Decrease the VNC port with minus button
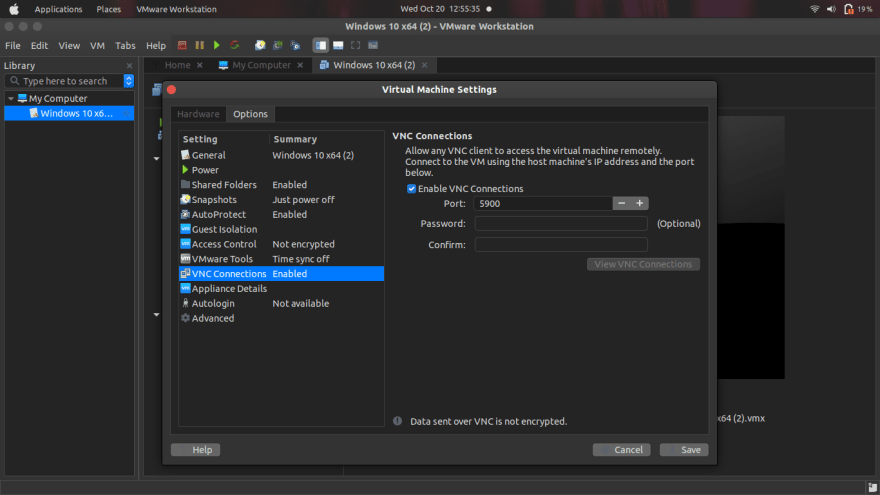The height and width of the screenshot is (495, 880). click(621, 203)
